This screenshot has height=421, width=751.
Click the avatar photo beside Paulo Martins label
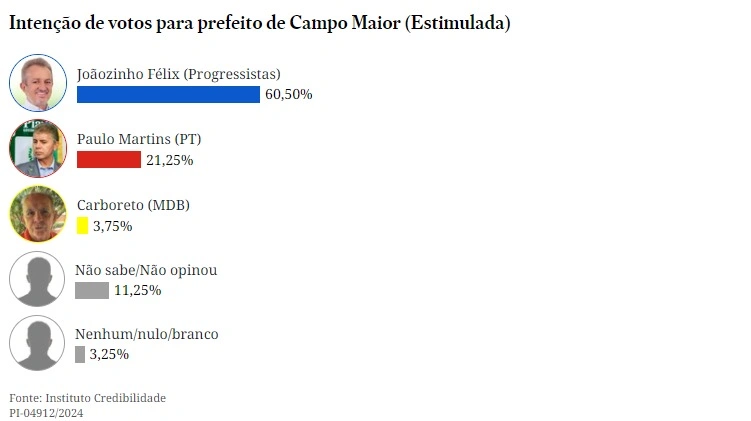[x=38, y=148]
